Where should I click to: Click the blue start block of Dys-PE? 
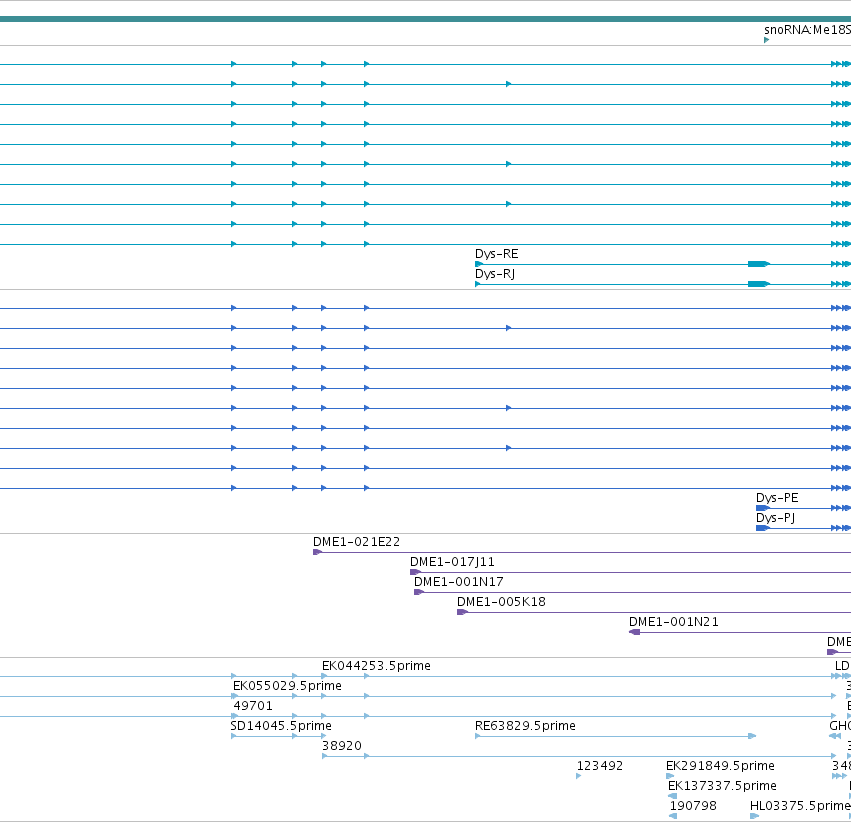[x=763, y=508]
